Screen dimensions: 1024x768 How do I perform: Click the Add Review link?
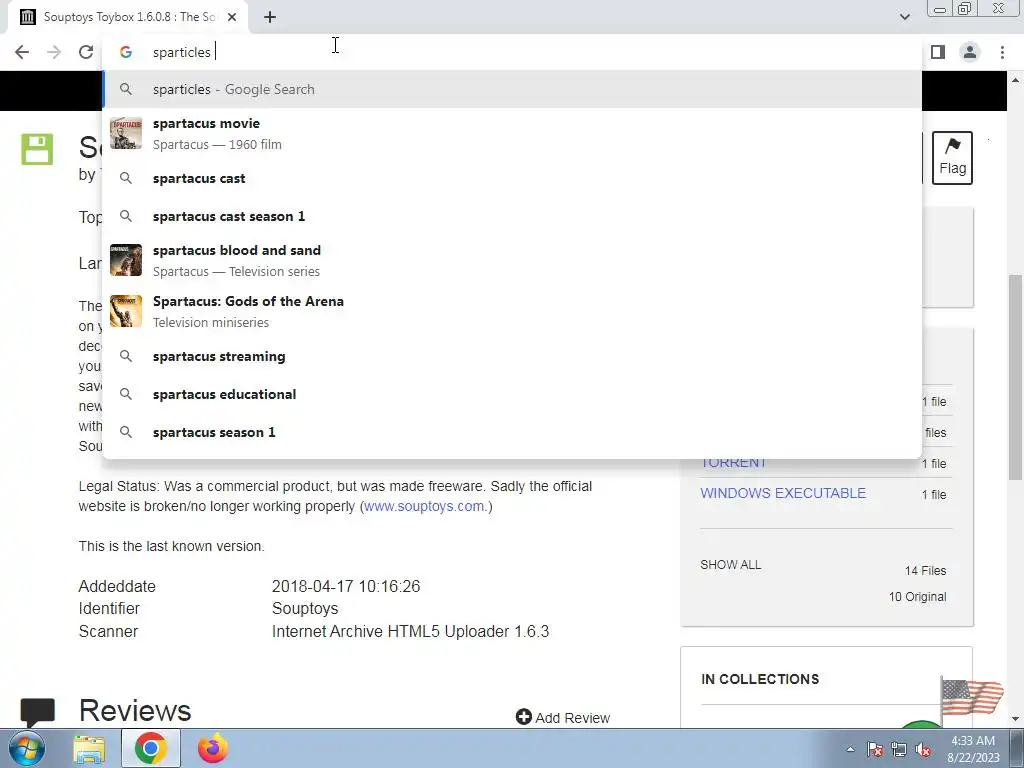pyautogui.click(x=563, y=718)
